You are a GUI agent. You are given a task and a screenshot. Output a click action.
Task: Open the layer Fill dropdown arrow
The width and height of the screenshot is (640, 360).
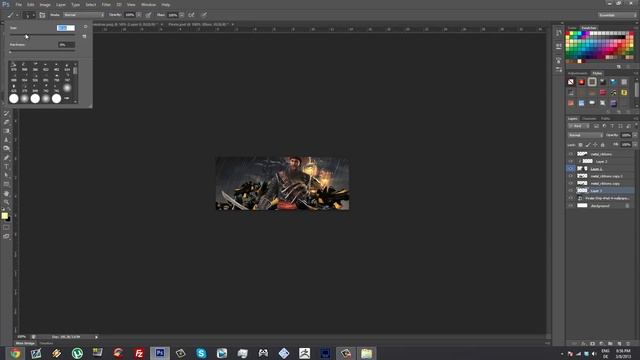coord(634,144)
